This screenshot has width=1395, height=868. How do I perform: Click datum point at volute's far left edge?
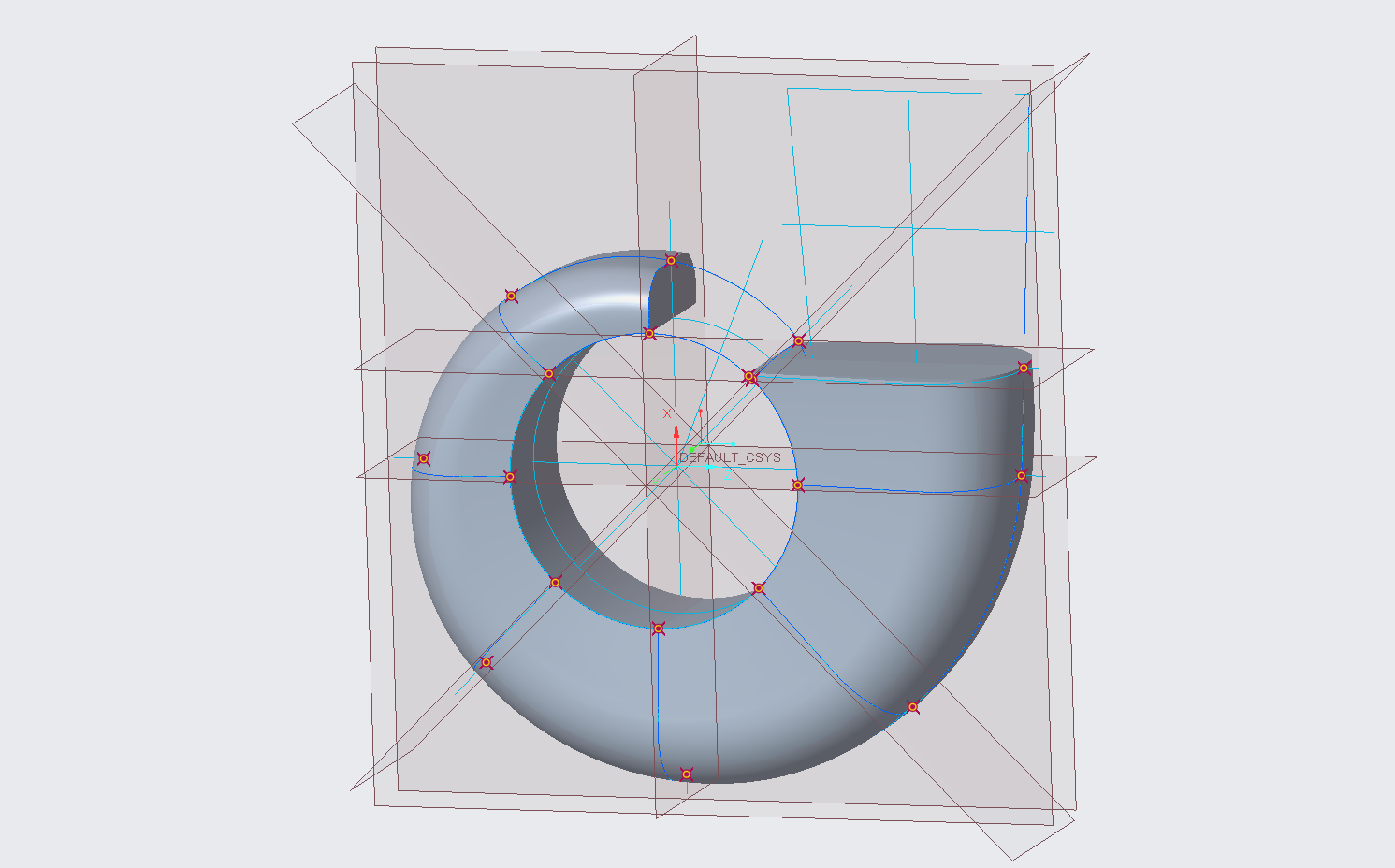pos(424,458)
